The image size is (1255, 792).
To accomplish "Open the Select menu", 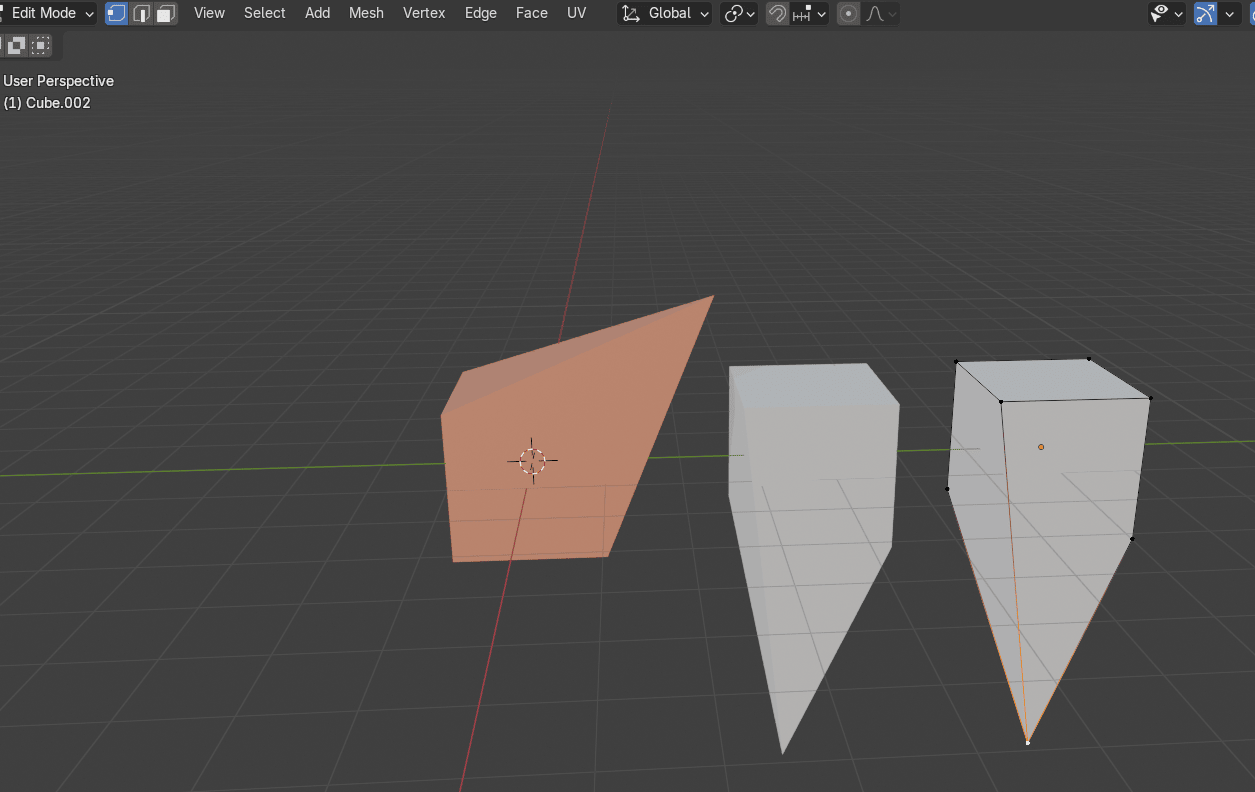I will coord(264,13).
